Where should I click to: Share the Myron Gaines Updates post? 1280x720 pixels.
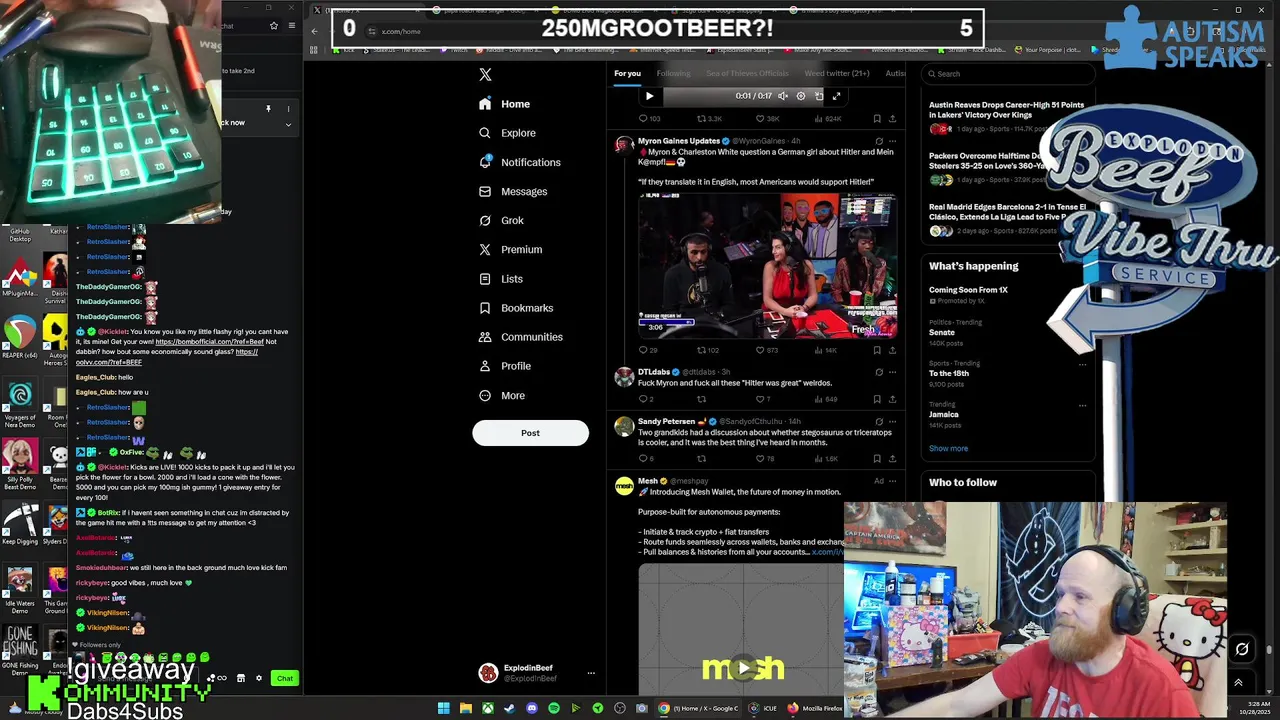coord(892,350)
